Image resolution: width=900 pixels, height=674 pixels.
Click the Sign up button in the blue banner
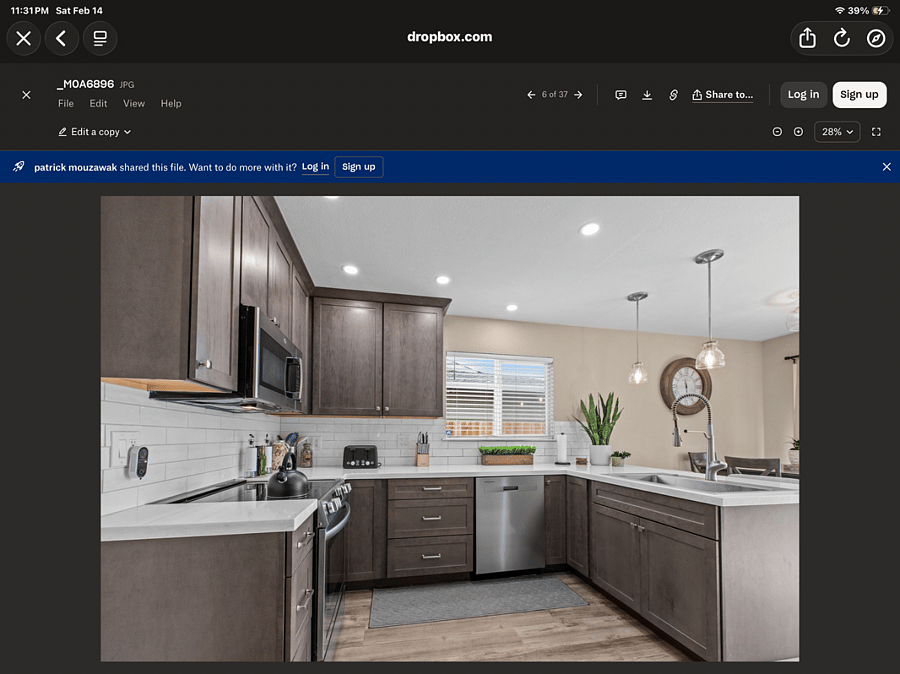359,167
